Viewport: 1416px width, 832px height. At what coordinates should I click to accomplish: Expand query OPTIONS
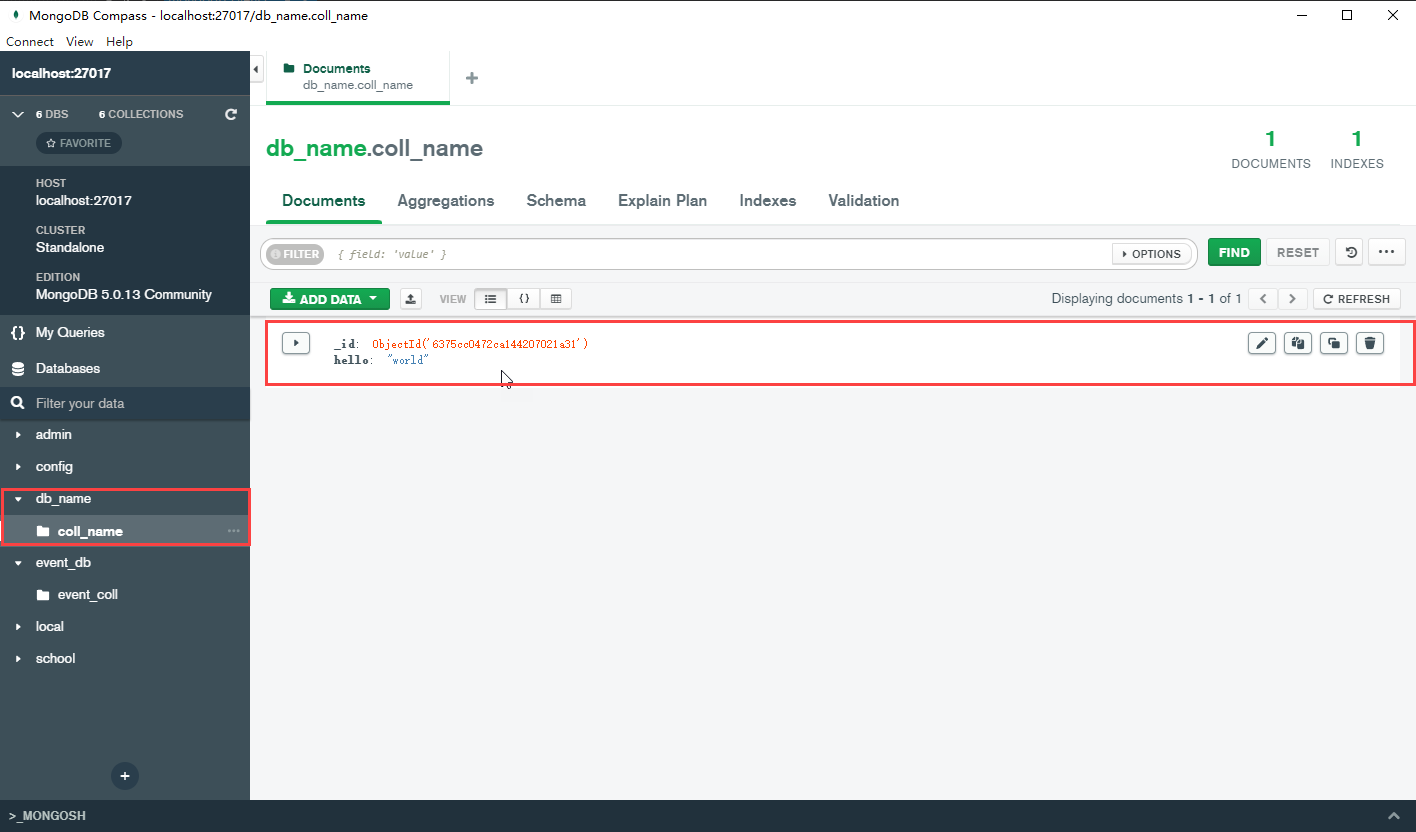coord(1152,254)
